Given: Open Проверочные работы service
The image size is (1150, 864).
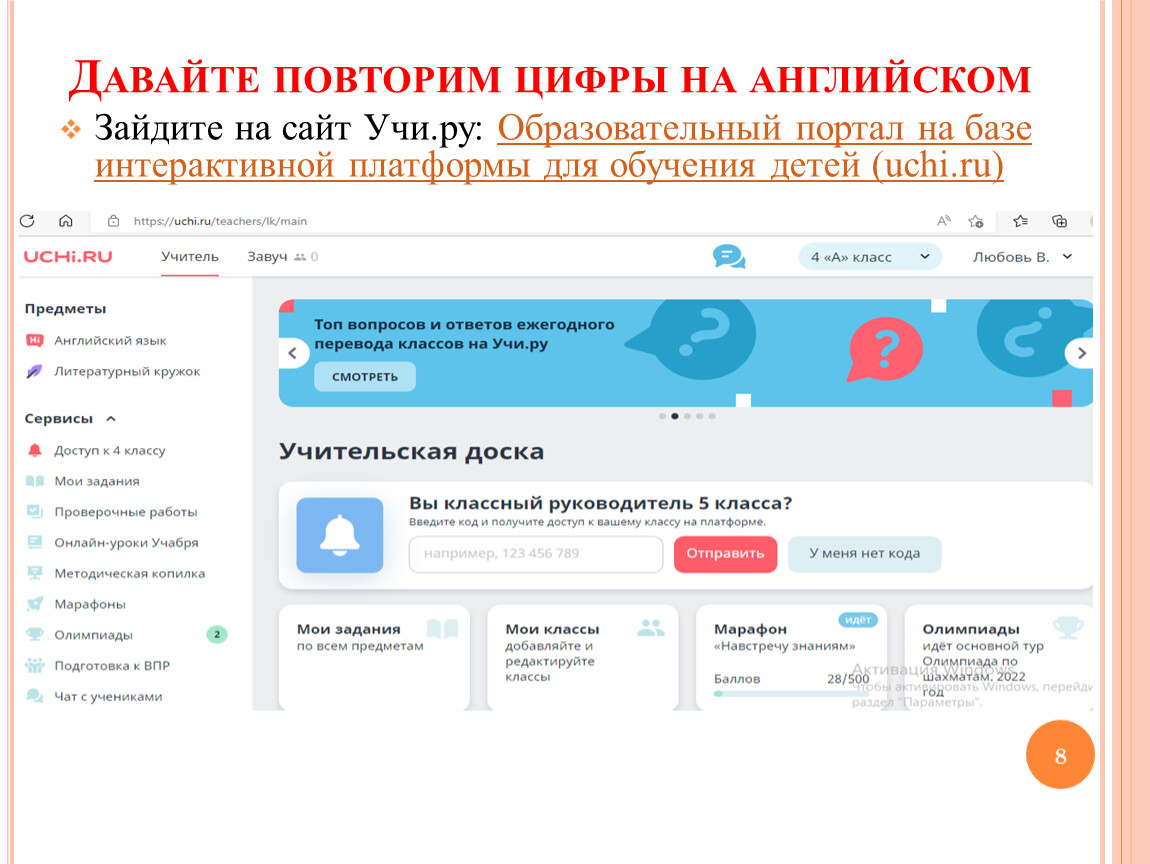Looking at the screenshot, I should click(125, 512).
